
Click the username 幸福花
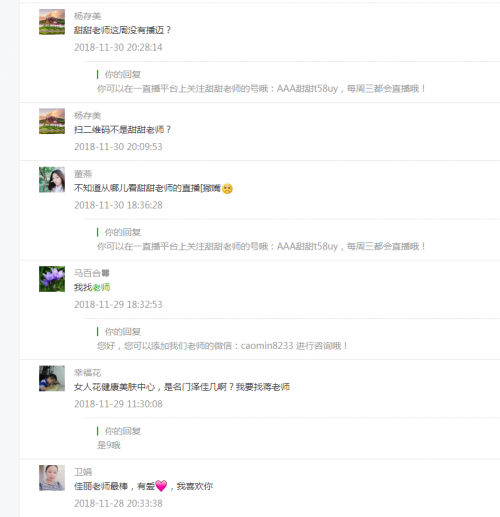pyautogui.click(x=87, y=373)
